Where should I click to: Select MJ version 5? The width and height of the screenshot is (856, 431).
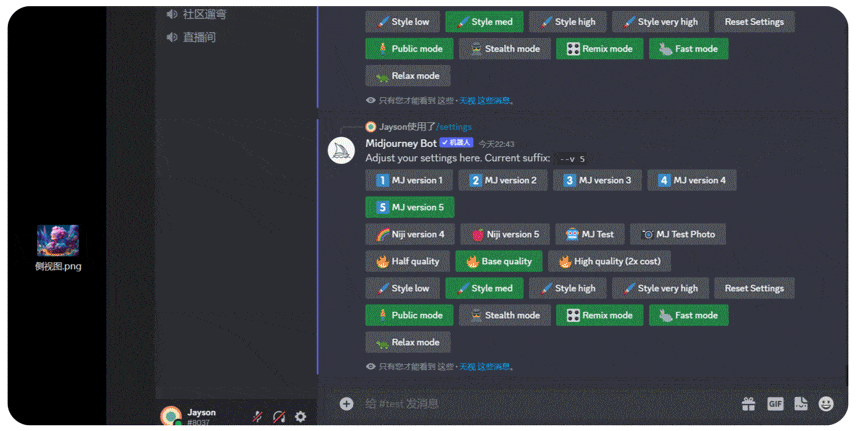point(409,208)
